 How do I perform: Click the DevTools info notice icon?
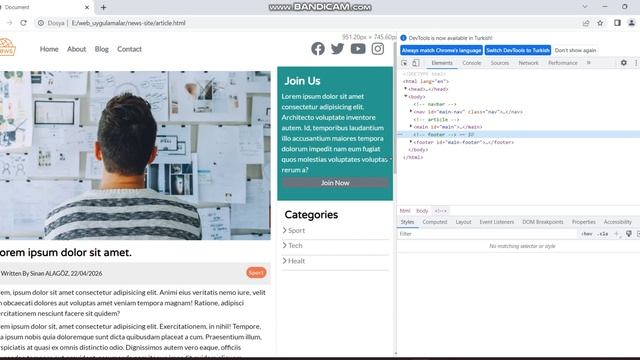point(403,38)
